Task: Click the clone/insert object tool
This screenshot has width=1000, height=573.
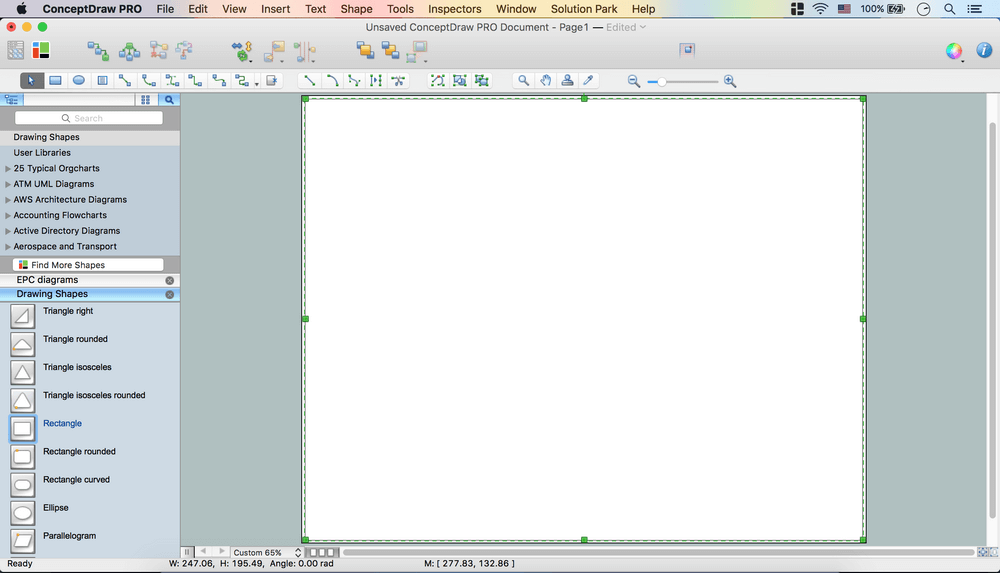Action: click(x=272, y=80)
